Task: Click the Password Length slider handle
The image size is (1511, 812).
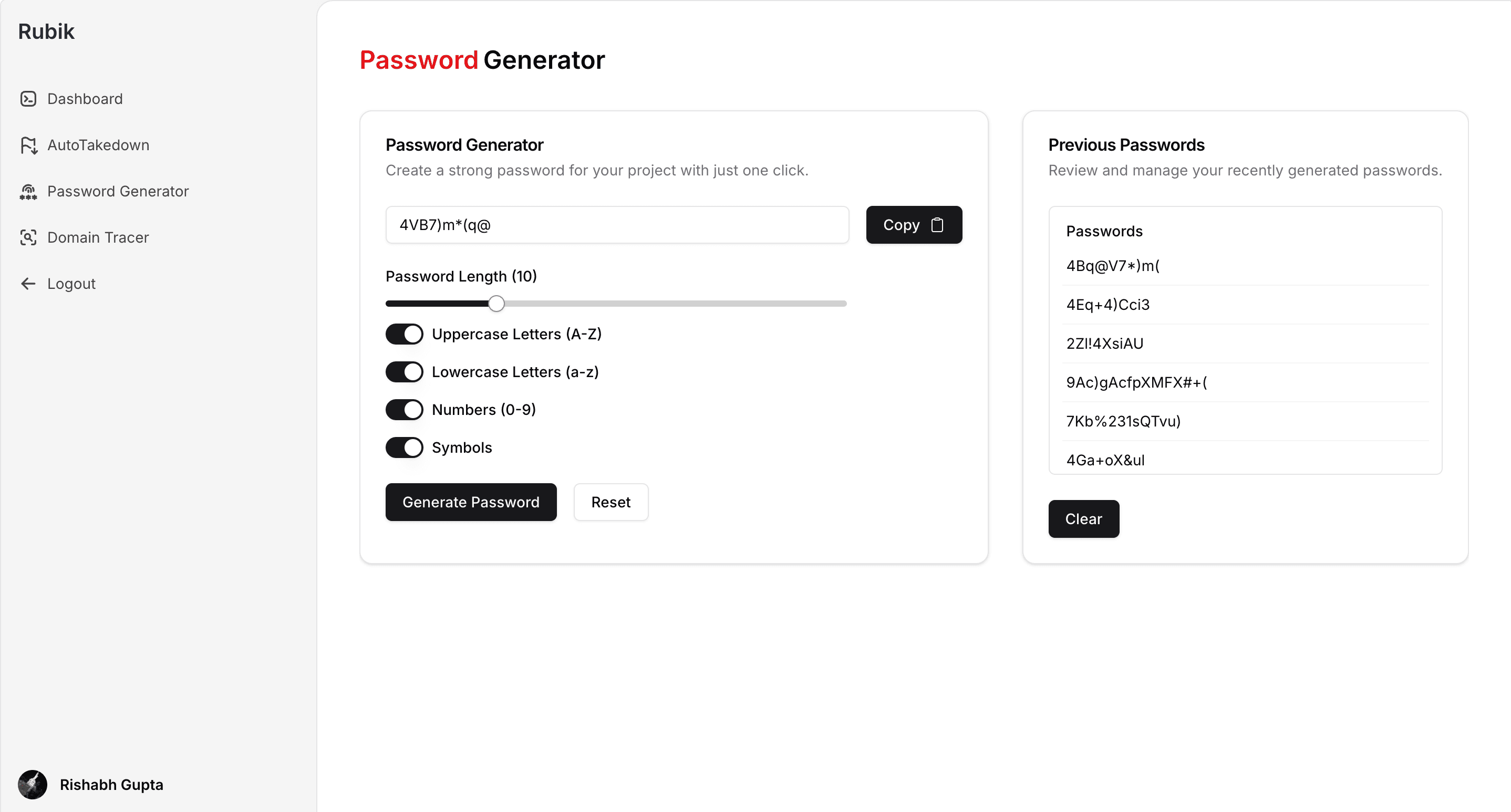Action: pyautogui.click(x=496, y=304)
